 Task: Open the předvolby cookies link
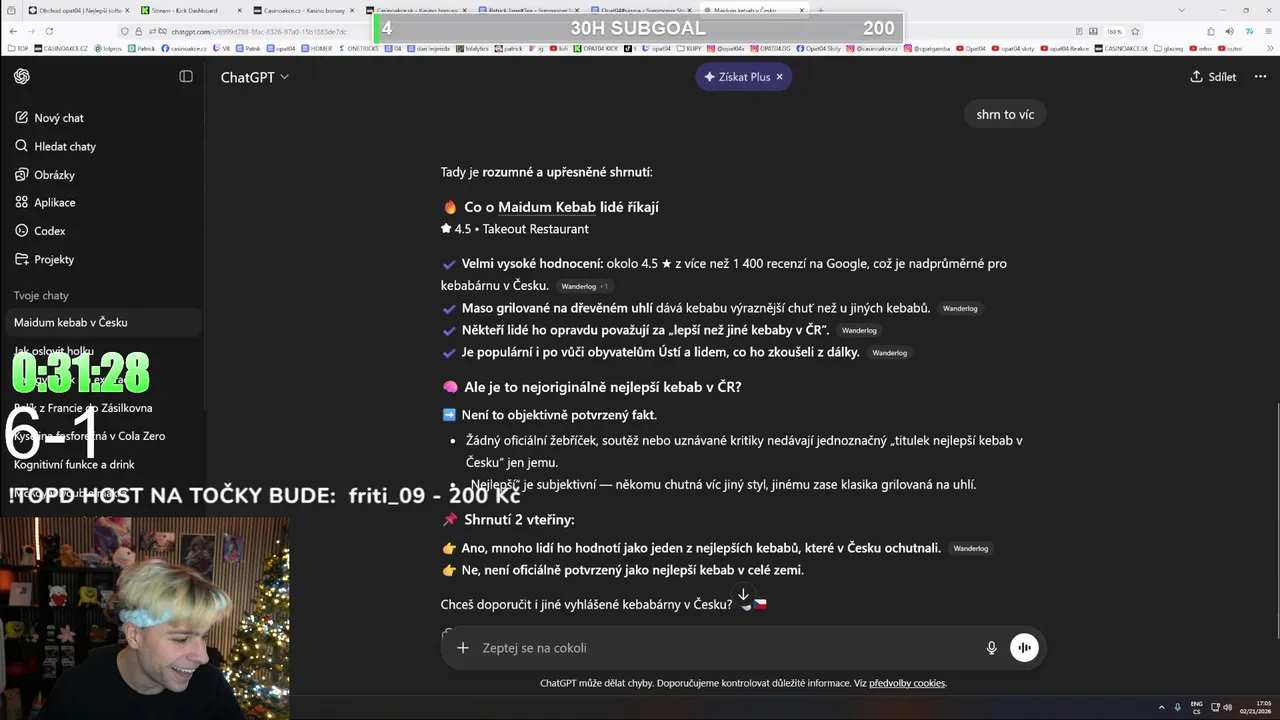pos(907,683)
